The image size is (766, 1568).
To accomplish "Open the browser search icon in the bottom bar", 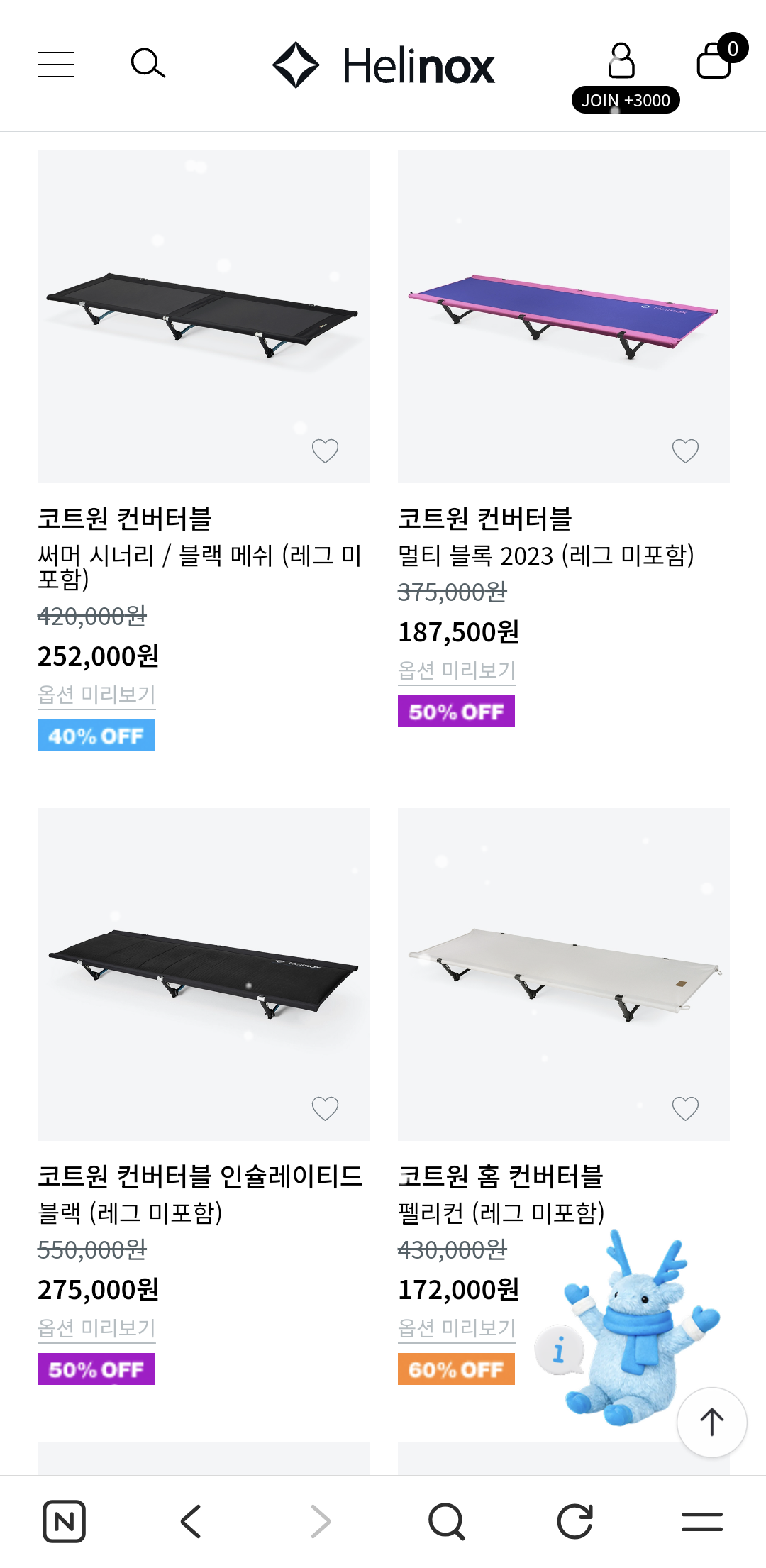I will (x=446, y=1521).
